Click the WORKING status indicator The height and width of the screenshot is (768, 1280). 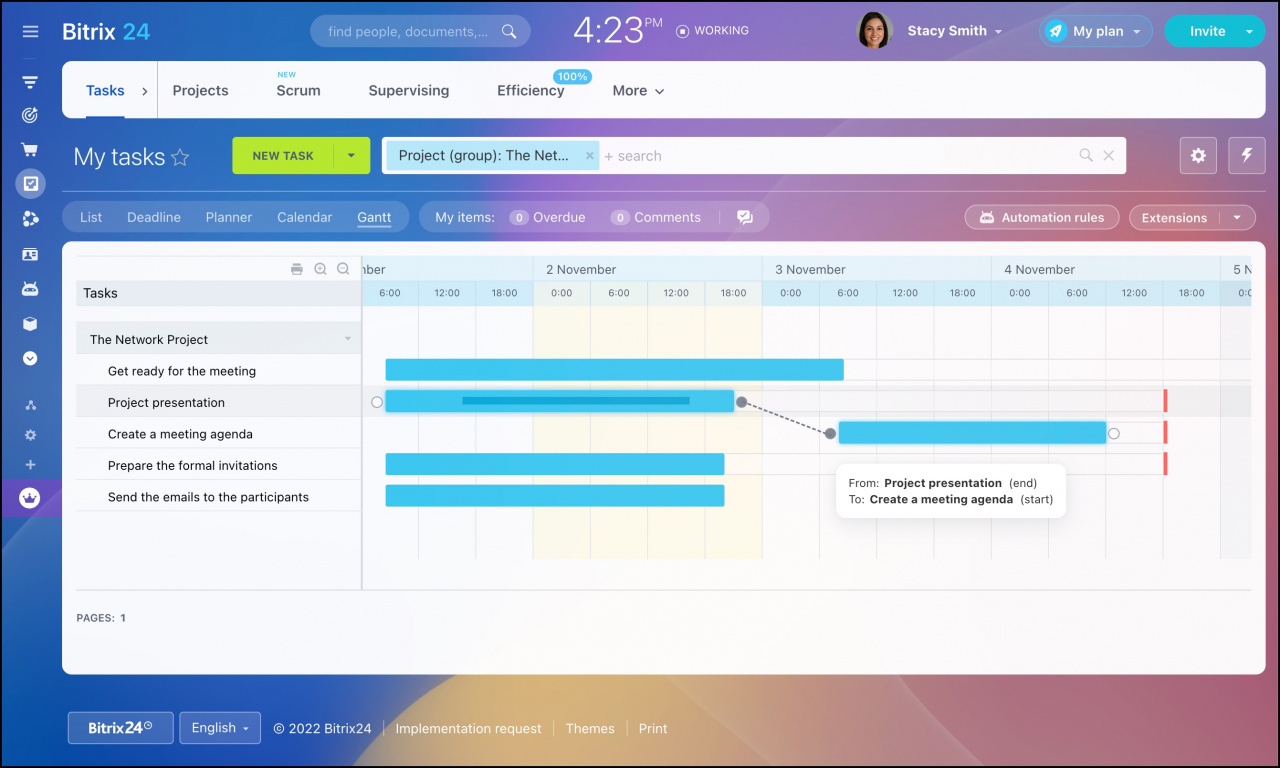pyautogui.click(x=712, y=31)
